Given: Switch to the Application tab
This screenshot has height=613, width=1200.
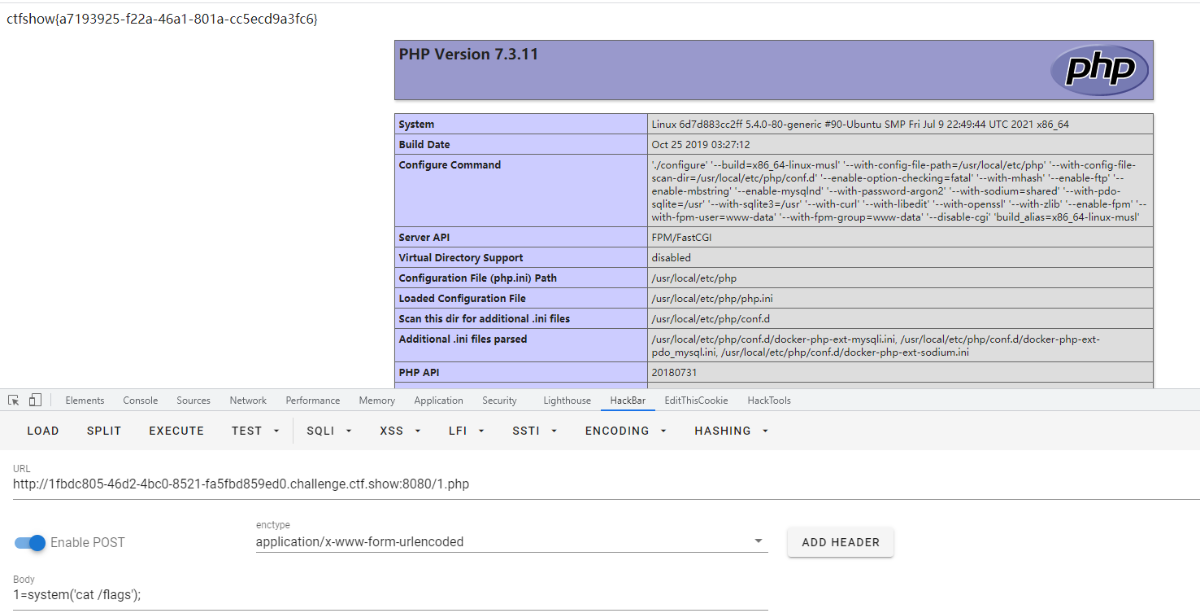Looking at the screenshot, I should (x=438, y=400).
